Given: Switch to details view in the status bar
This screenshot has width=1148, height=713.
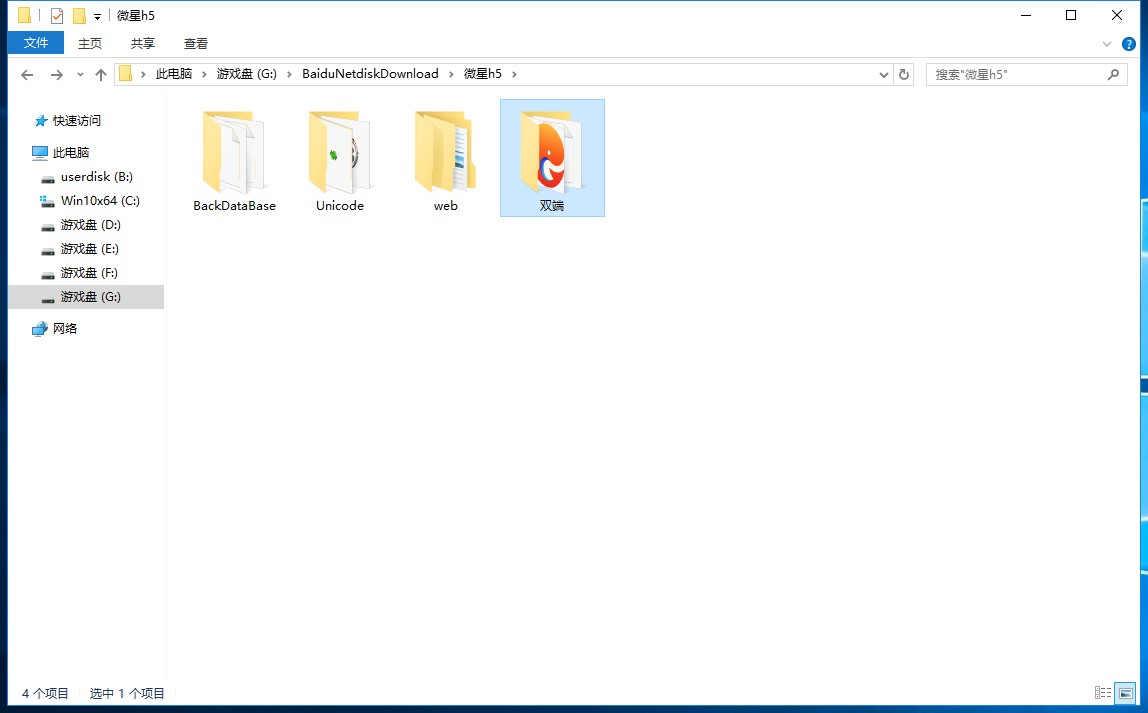Looking at the screenshot, I should (1103, 693).
